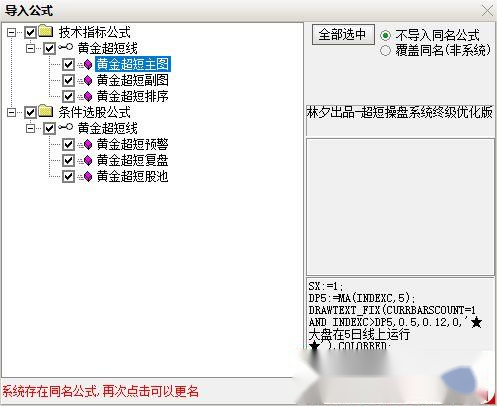
Task: Toggle the 黄金超短副图 checkbox
Action: tap(68, 80)
